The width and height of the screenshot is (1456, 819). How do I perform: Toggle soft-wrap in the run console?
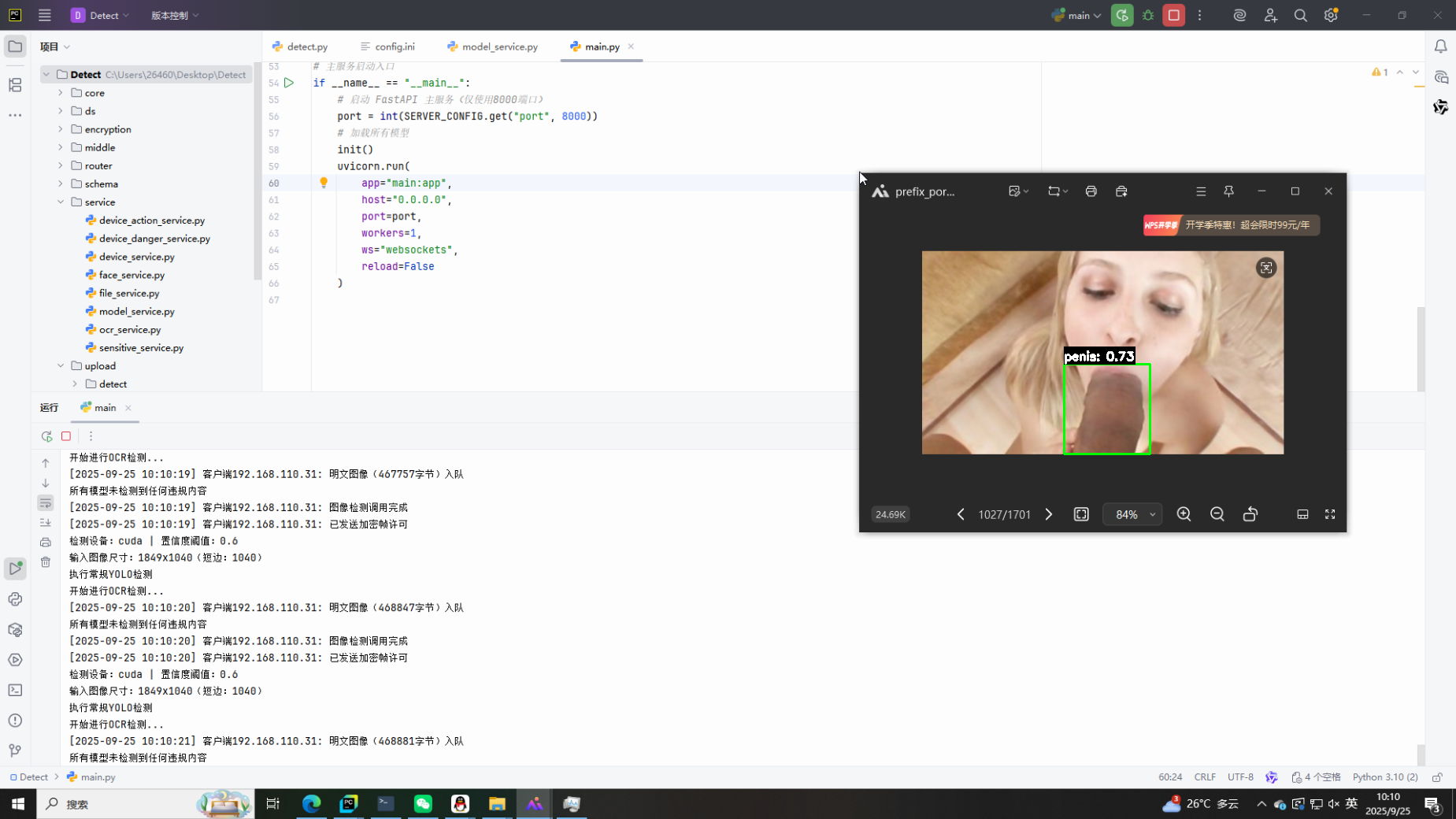[46, 503]
